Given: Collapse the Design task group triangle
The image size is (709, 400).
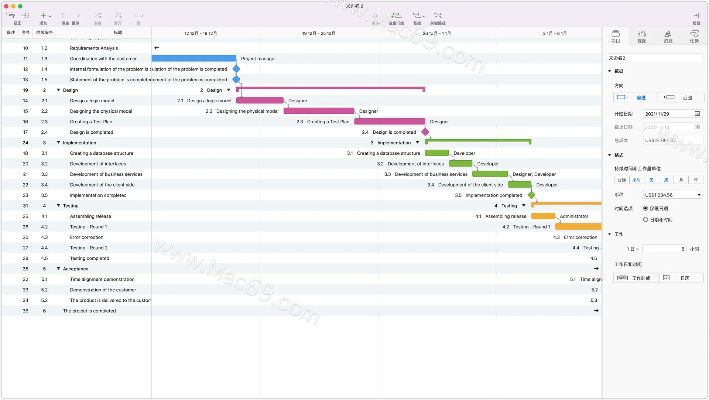Looking at the screenshot, I should tap(59, 90).
